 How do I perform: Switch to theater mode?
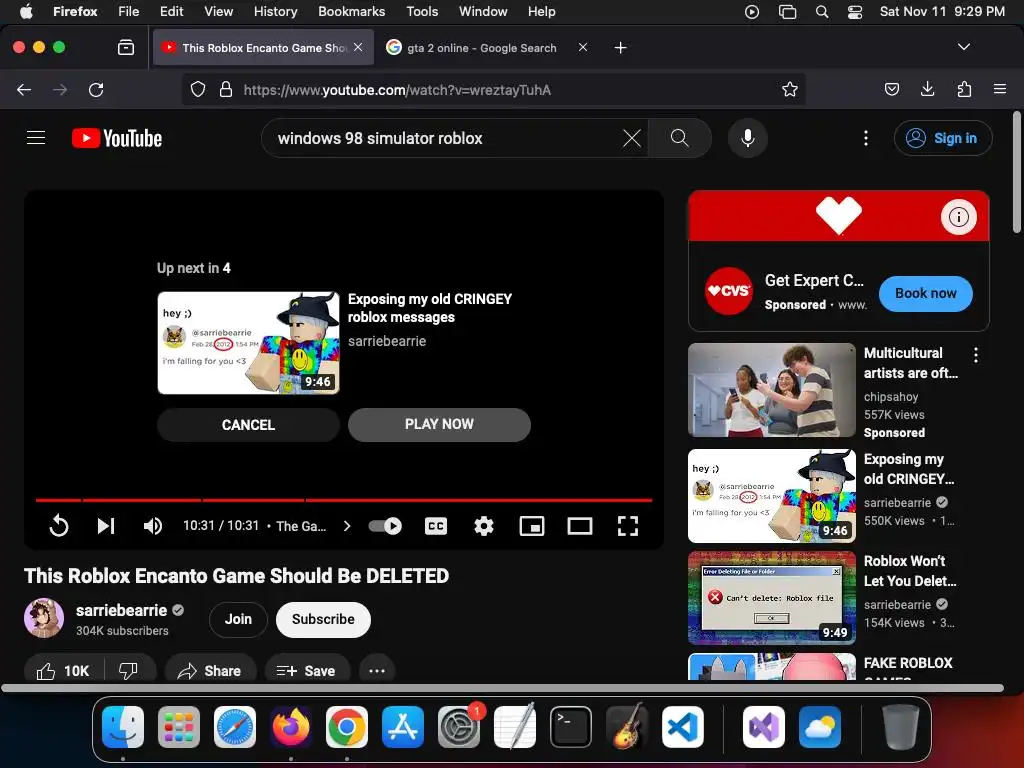[x=580, y=526]
